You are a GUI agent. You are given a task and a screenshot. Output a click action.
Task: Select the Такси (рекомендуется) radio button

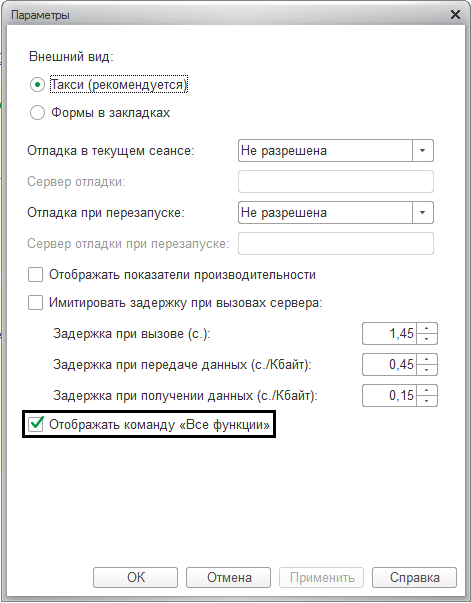click(x=37, y=85)
